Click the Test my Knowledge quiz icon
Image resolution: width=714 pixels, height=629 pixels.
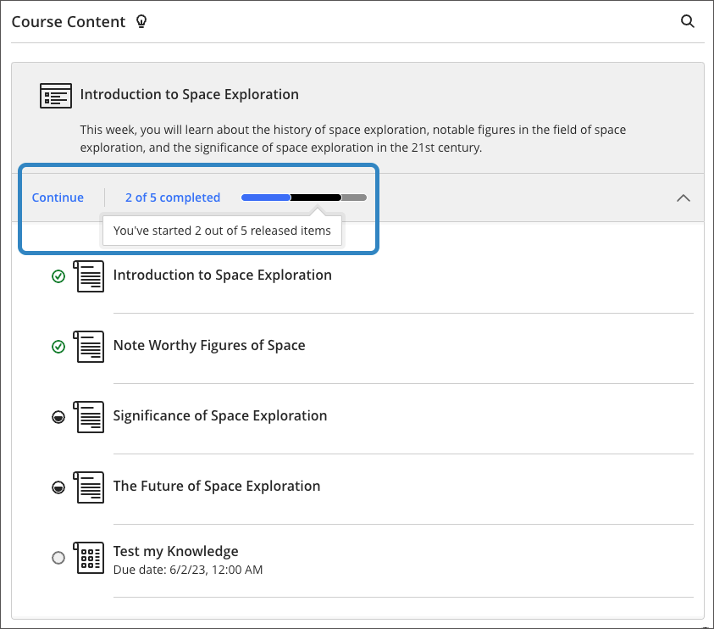pos(89,558)
